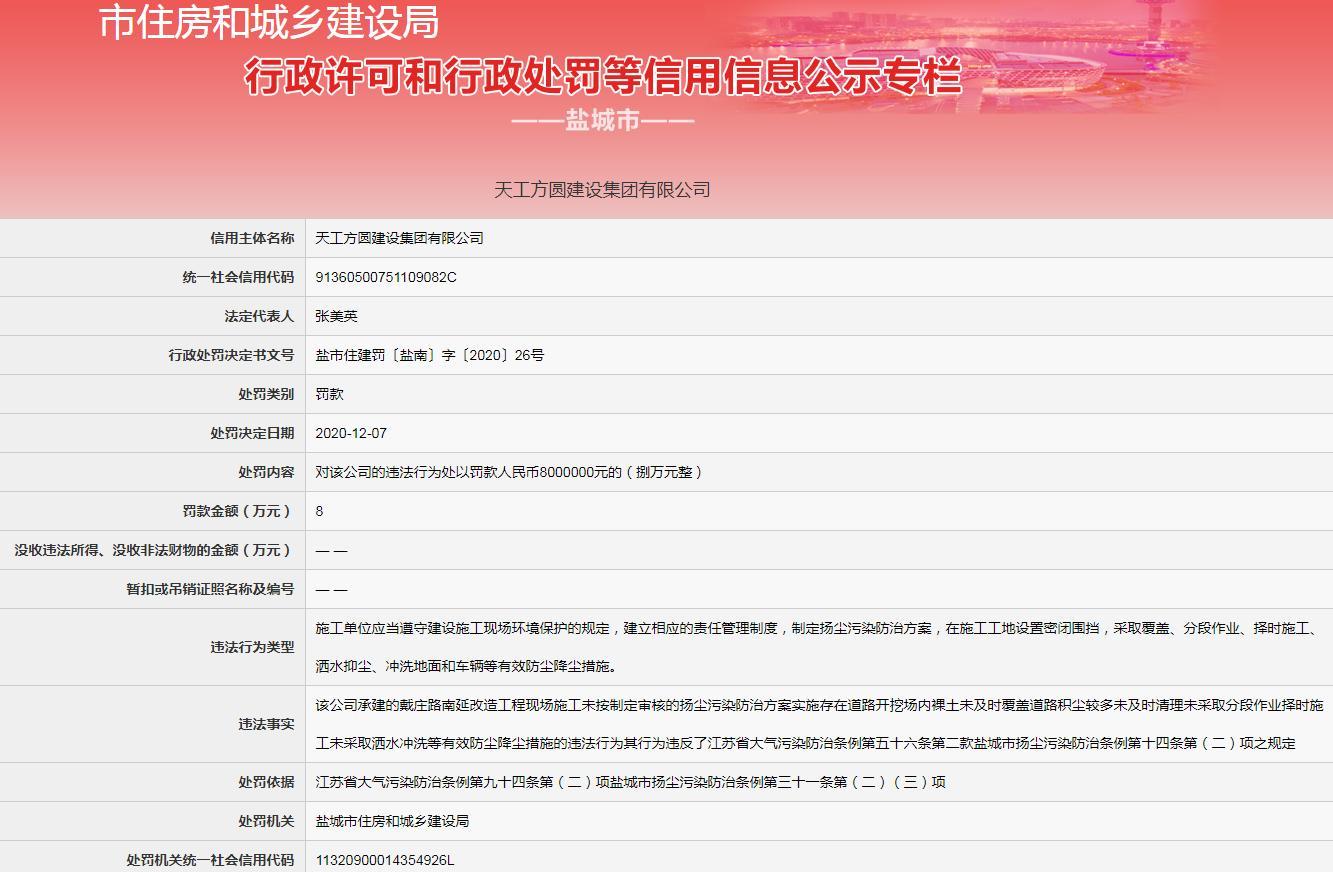Viewport: 1333px width, 872px height.
Task: Click the label 处罚依据
Action: tap(266, 782)
